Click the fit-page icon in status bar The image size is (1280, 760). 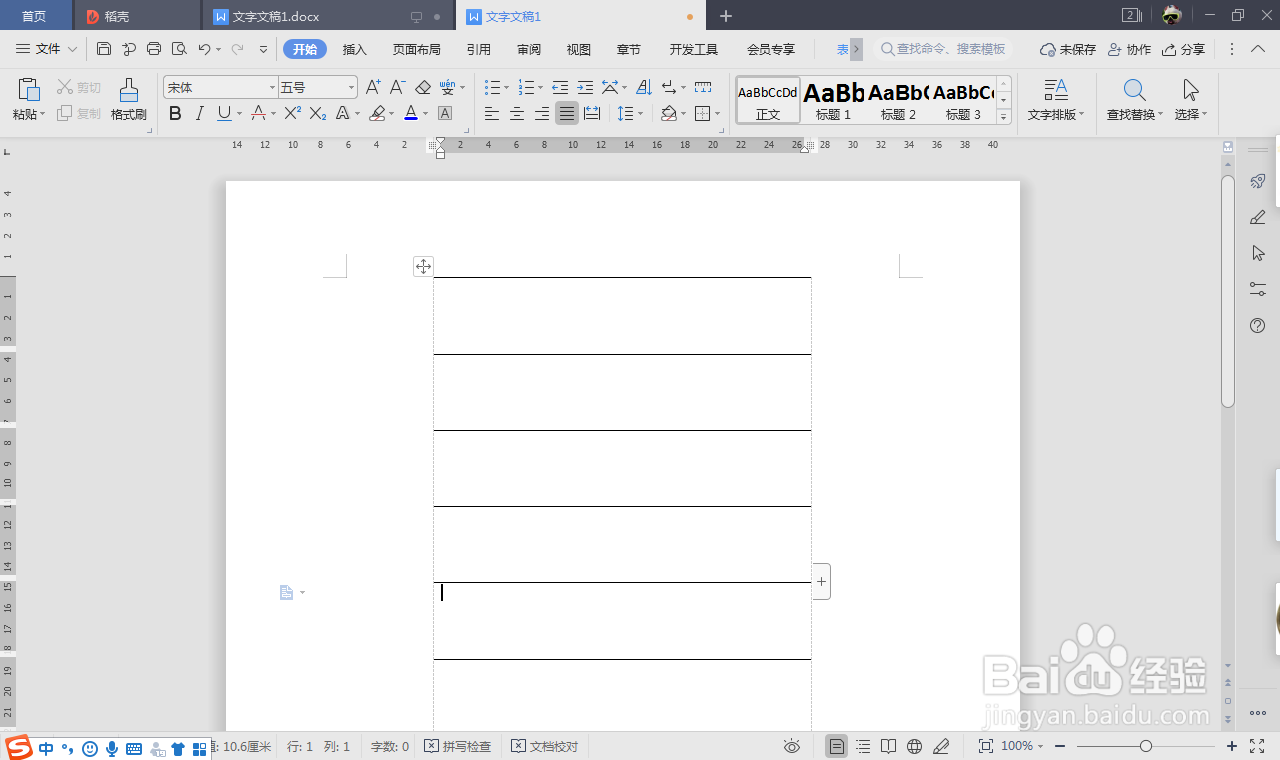click(985, 746)
